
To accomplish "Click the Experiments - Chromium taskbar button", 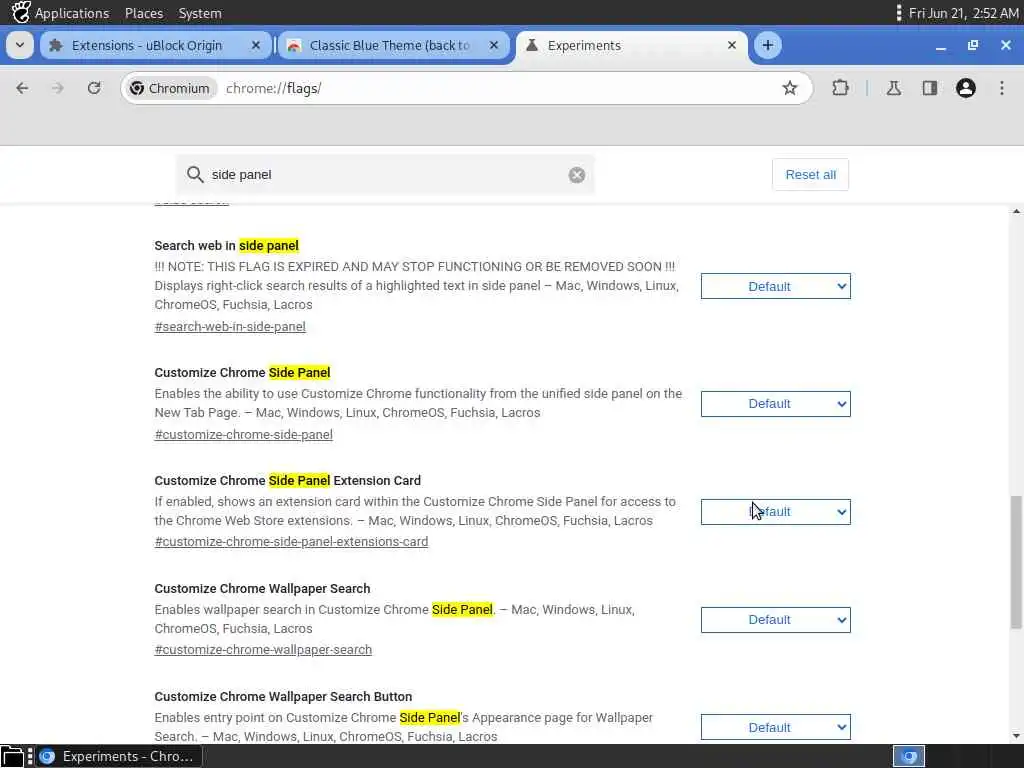I will coord(118,757).
